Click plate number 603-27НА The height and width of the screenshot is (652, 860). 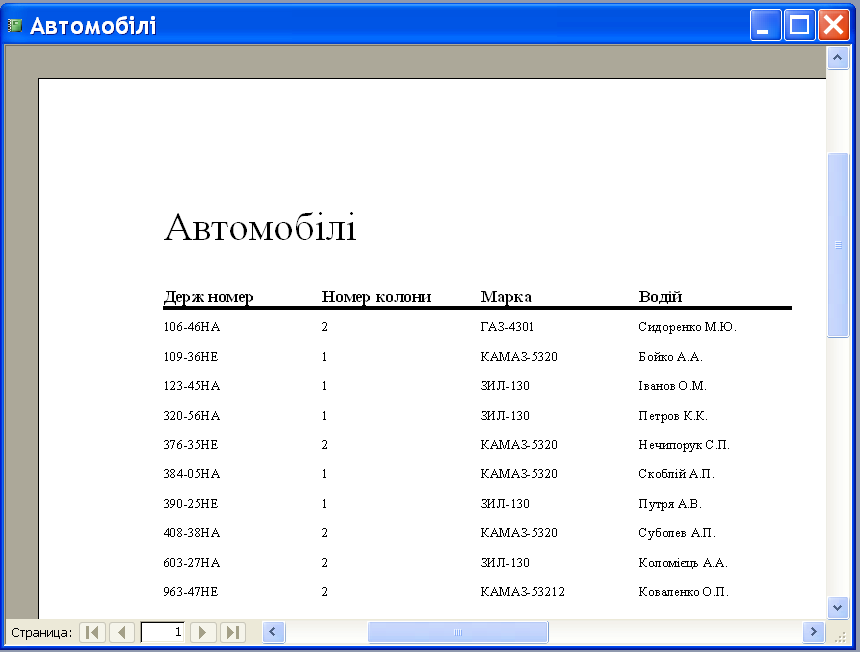pyautogui.click(x=191, y=563)
